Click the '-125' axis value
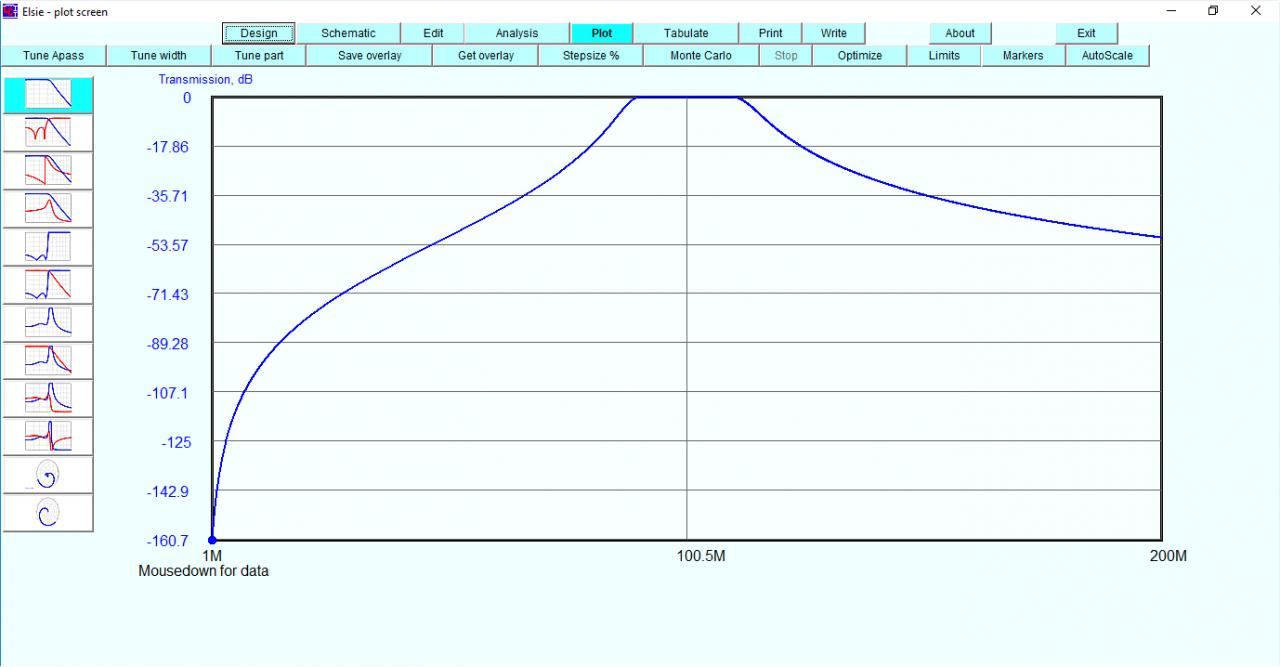This screenshot has height=667, width=1280. (176, 442)
